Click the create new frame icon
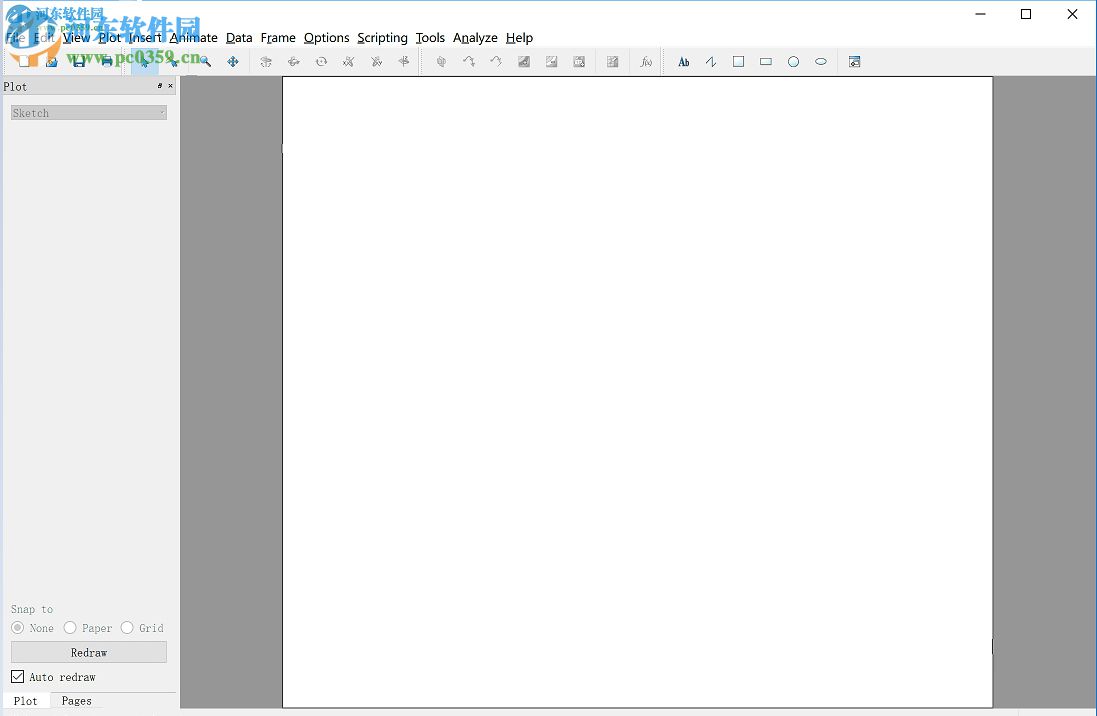This screenshot has width=1097, height=716. pyautogui.click(x=854, y=62)
